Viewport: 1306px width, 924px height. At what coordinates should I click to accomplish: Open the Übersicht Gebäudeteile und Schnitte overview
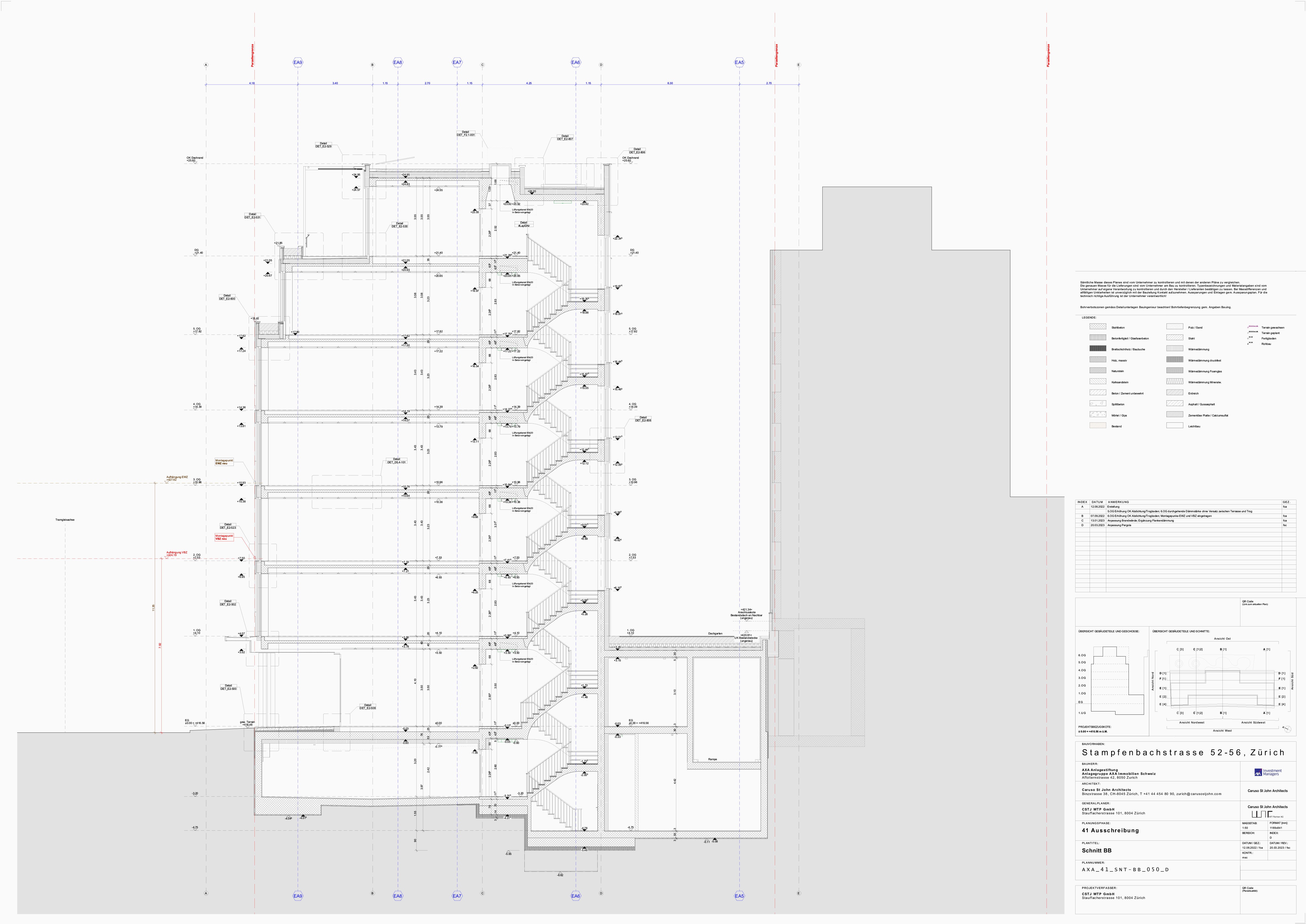point(1181,631)
